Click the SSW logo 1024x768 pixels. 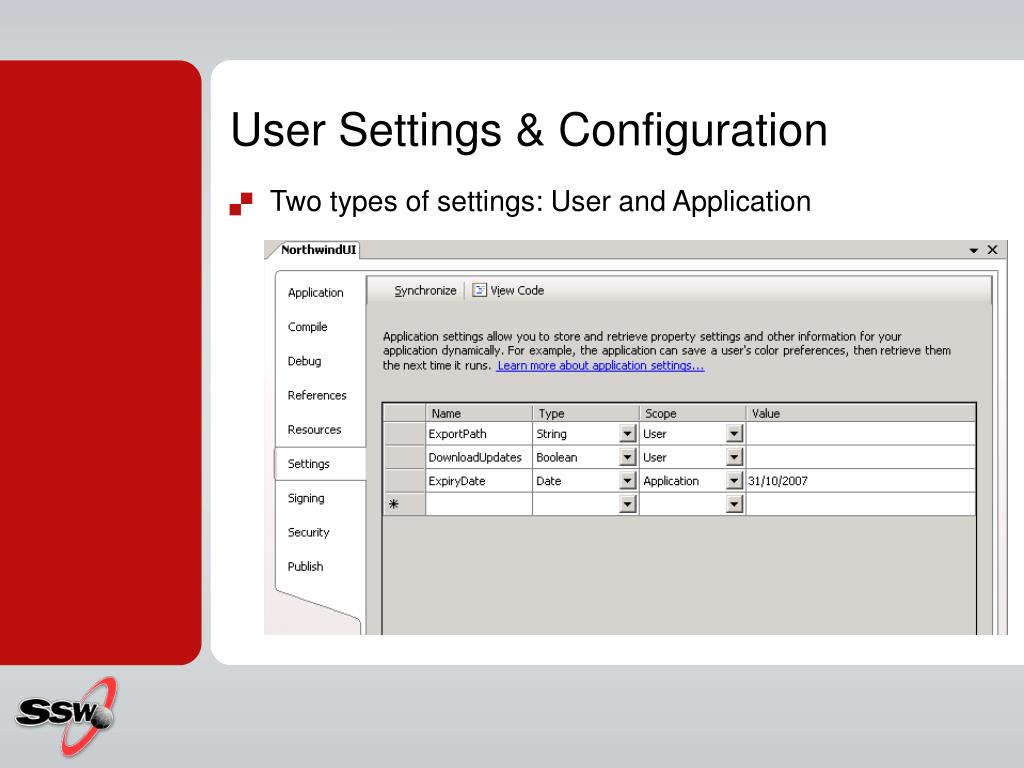tap(67, 716)
